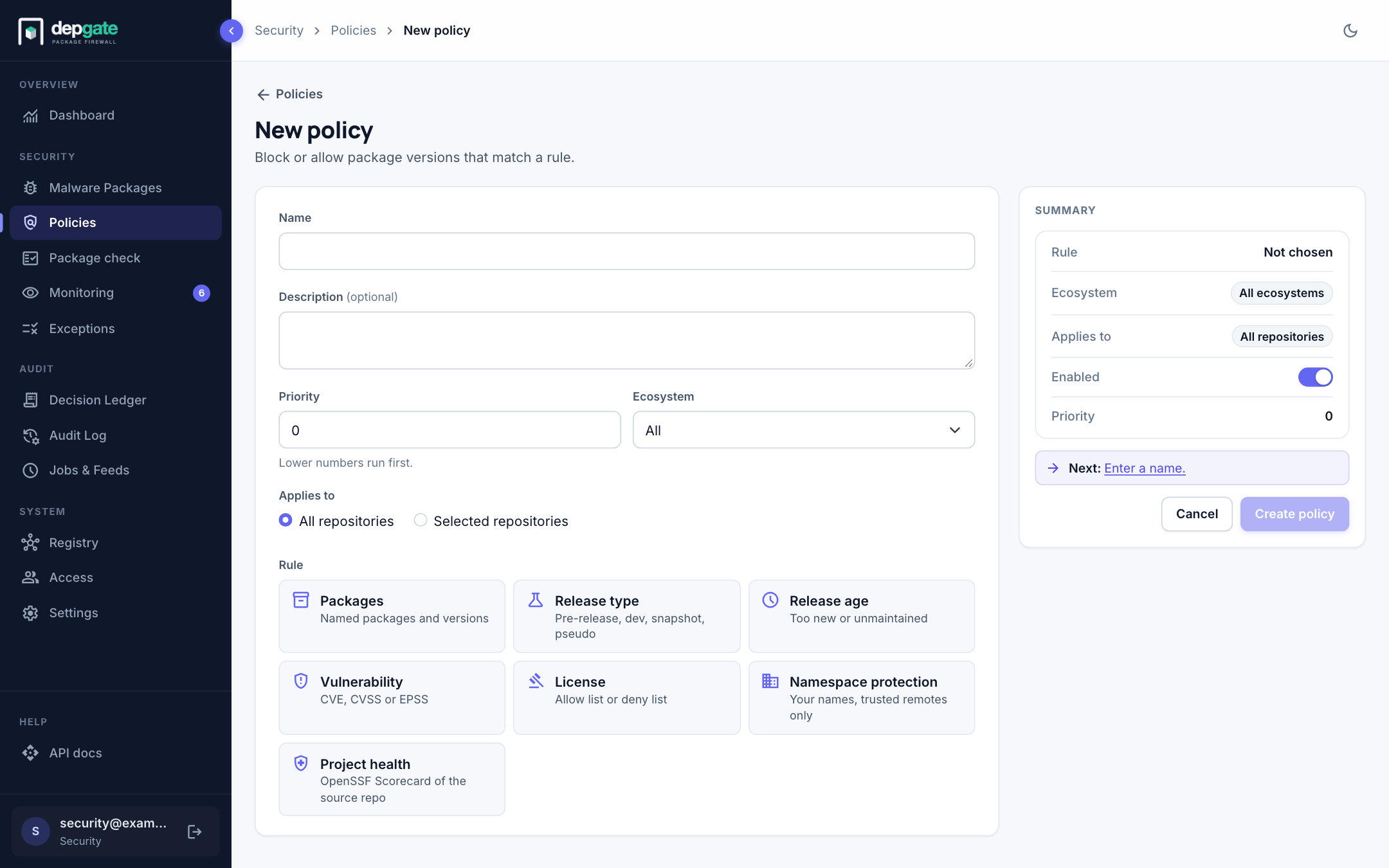Click the security@exam... account name
1389x868 pixels.
coord(113,823)
